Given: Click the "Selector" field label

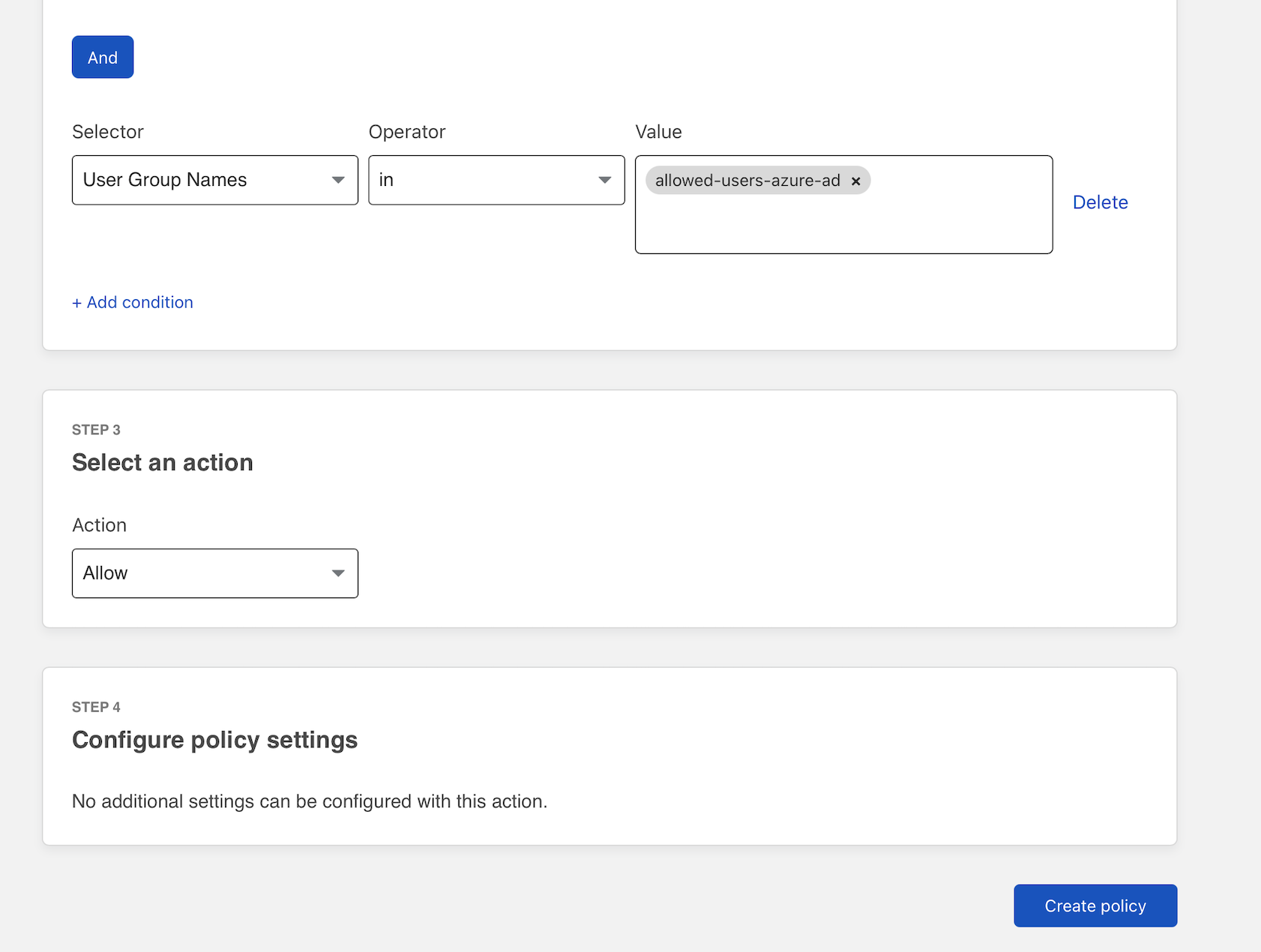Looking at the screenshot, I should click(x=108, y=132).
